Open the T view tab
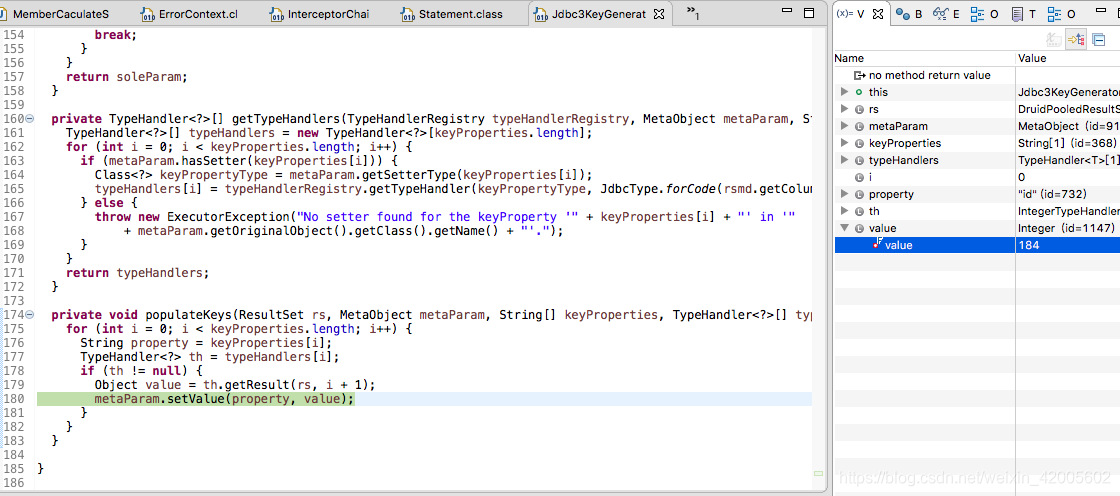The image size is (1120, 496). pyautogui.click(x=1024, y=14)
